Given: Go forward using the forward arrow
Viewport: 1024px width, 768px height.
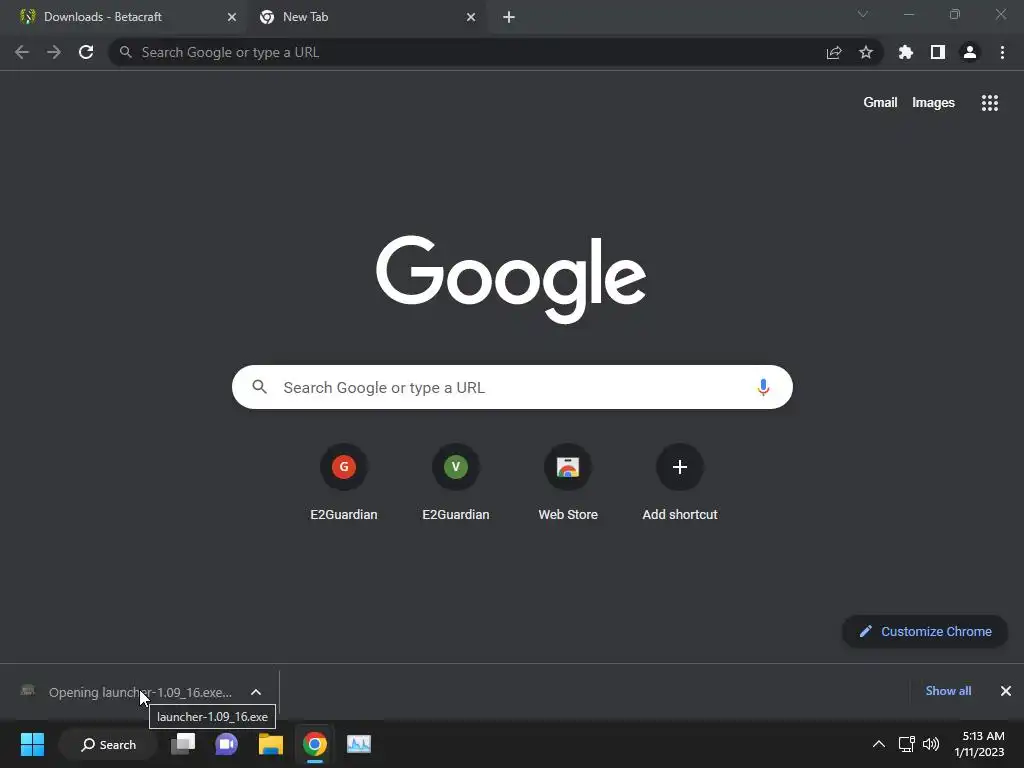Looking at the screenshot, I should click(54, 52).
